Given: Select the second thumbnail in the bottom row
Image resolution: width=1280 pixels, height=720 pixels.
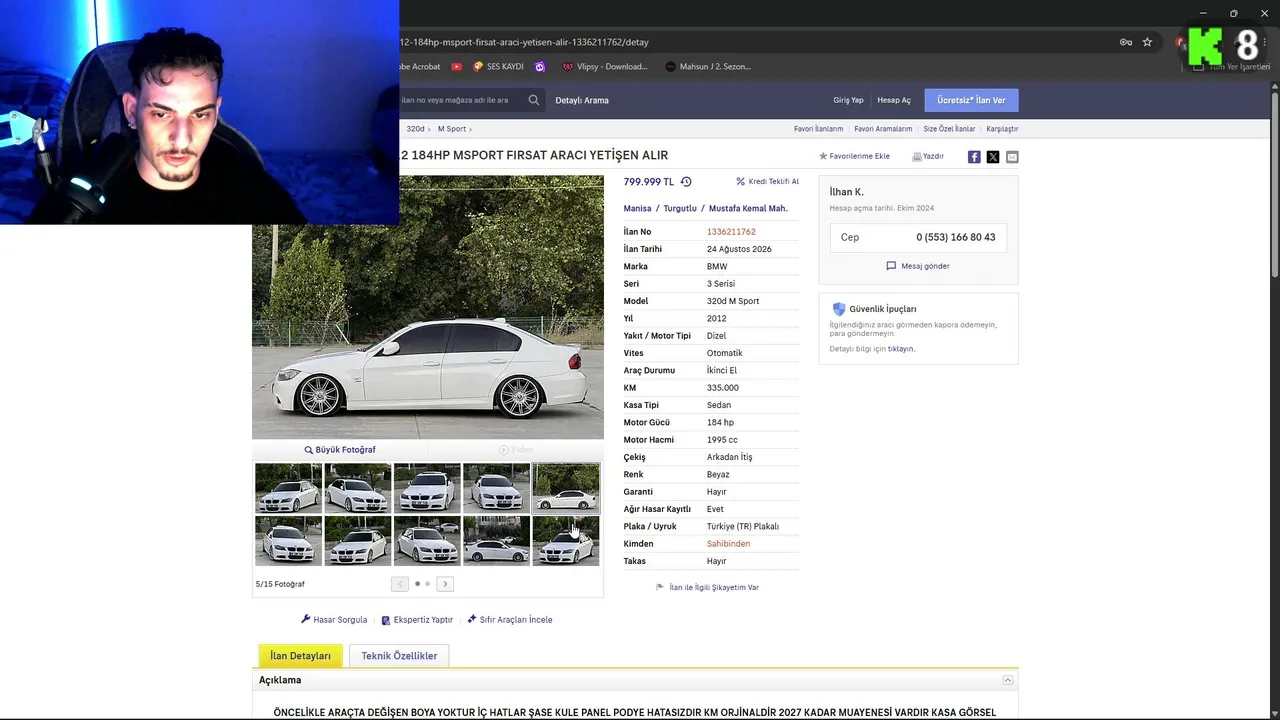Looking at the screenshot, I should 358,541.
